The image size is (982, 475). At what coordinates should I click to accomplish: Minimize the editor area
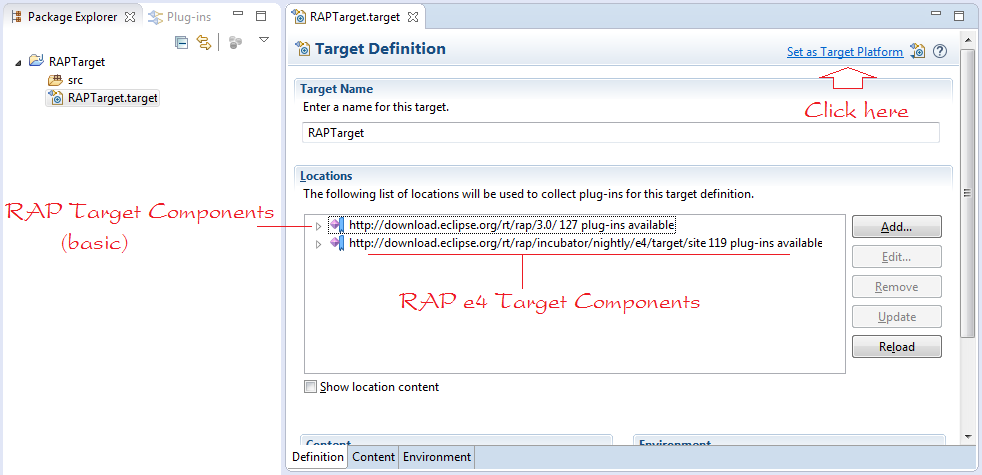[936, 14]
